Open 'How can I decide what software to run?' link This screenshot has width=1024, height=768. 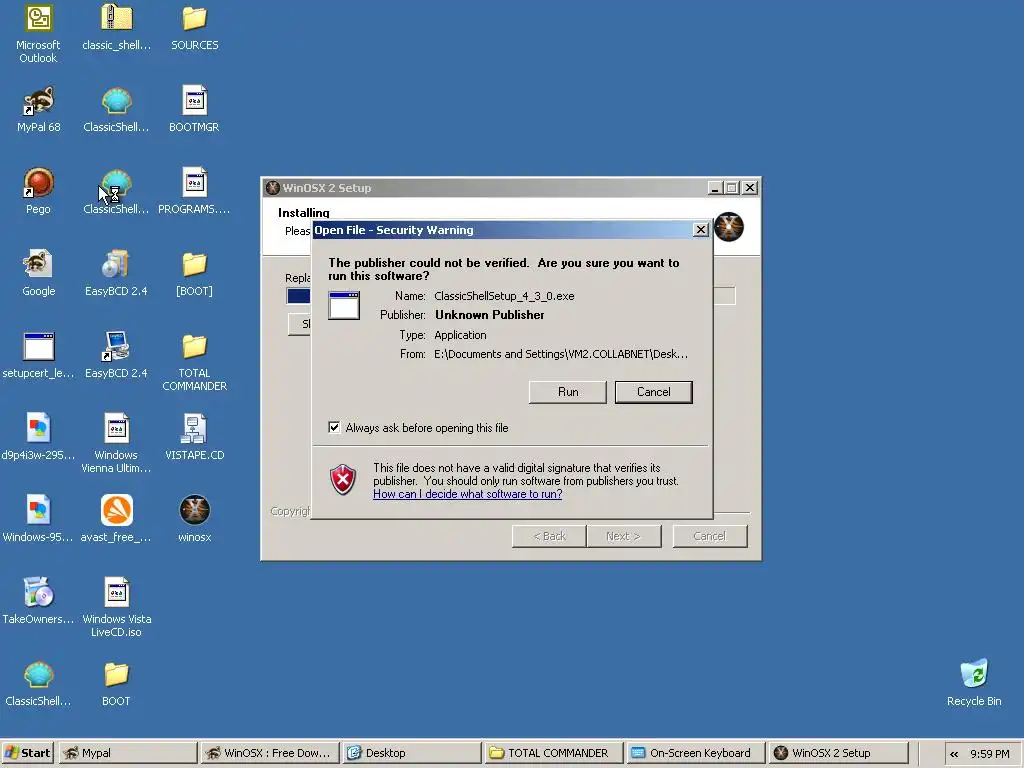coord(468,494)
